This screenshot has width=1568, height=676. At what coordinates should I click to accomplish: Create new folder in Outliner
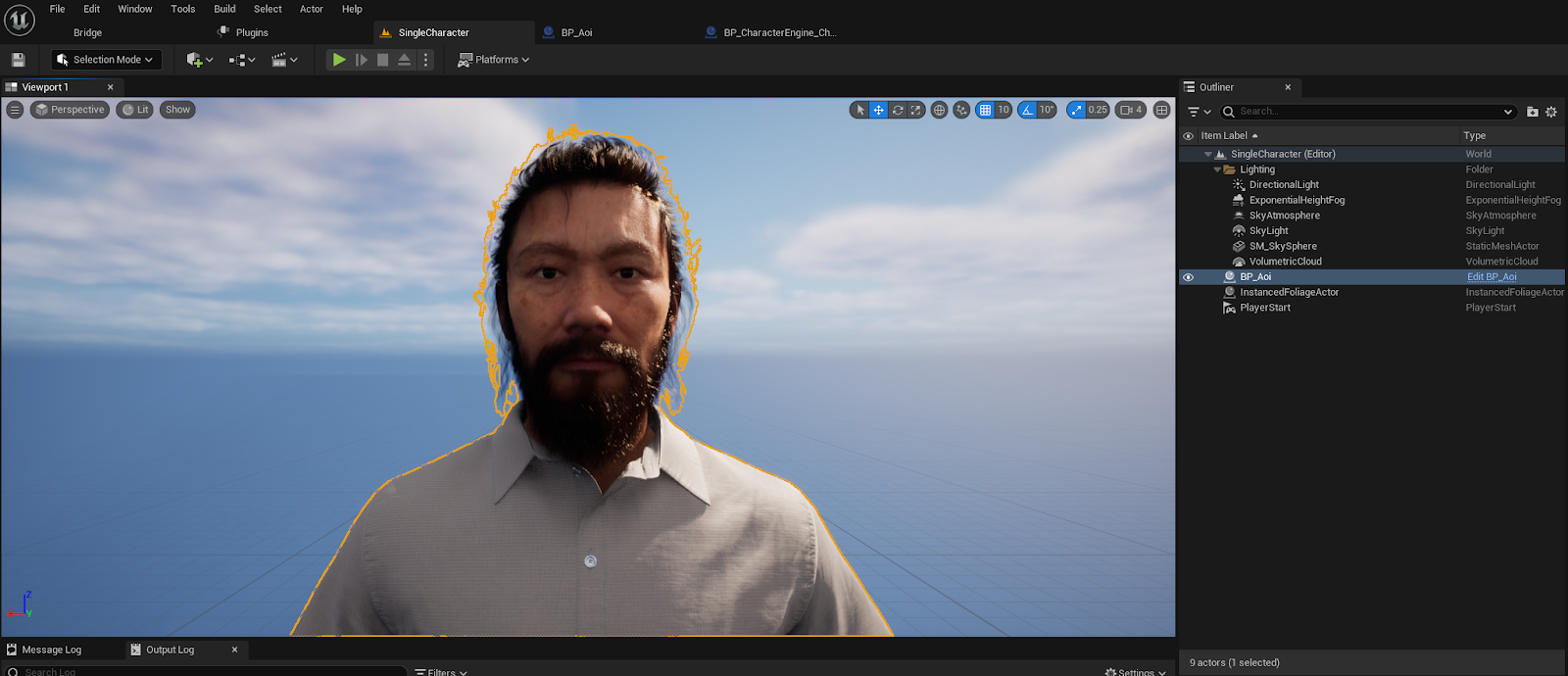tap(1533, 112)
